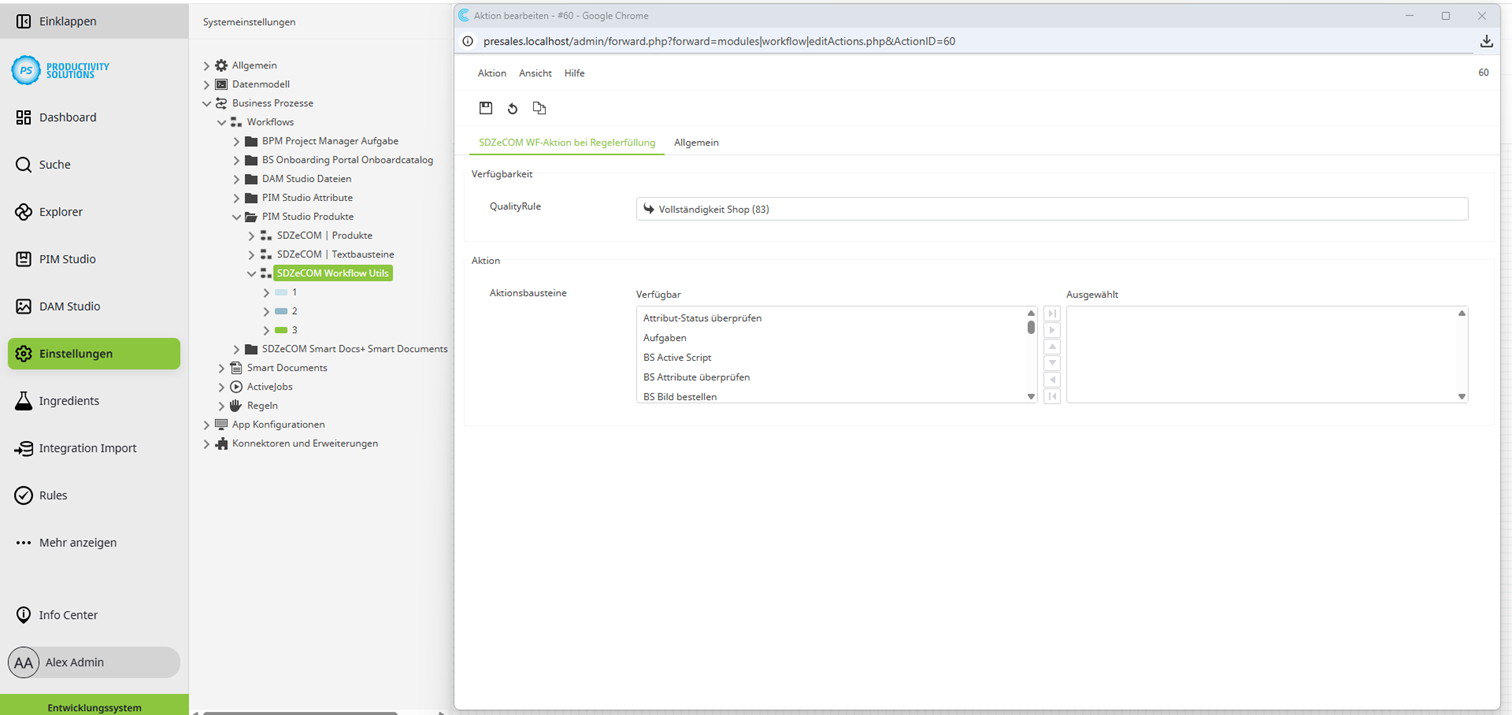Transfer selected Baustein using the single right arrow
Viewport: 1512px width, 715px height.
[x=1051, y=330]
